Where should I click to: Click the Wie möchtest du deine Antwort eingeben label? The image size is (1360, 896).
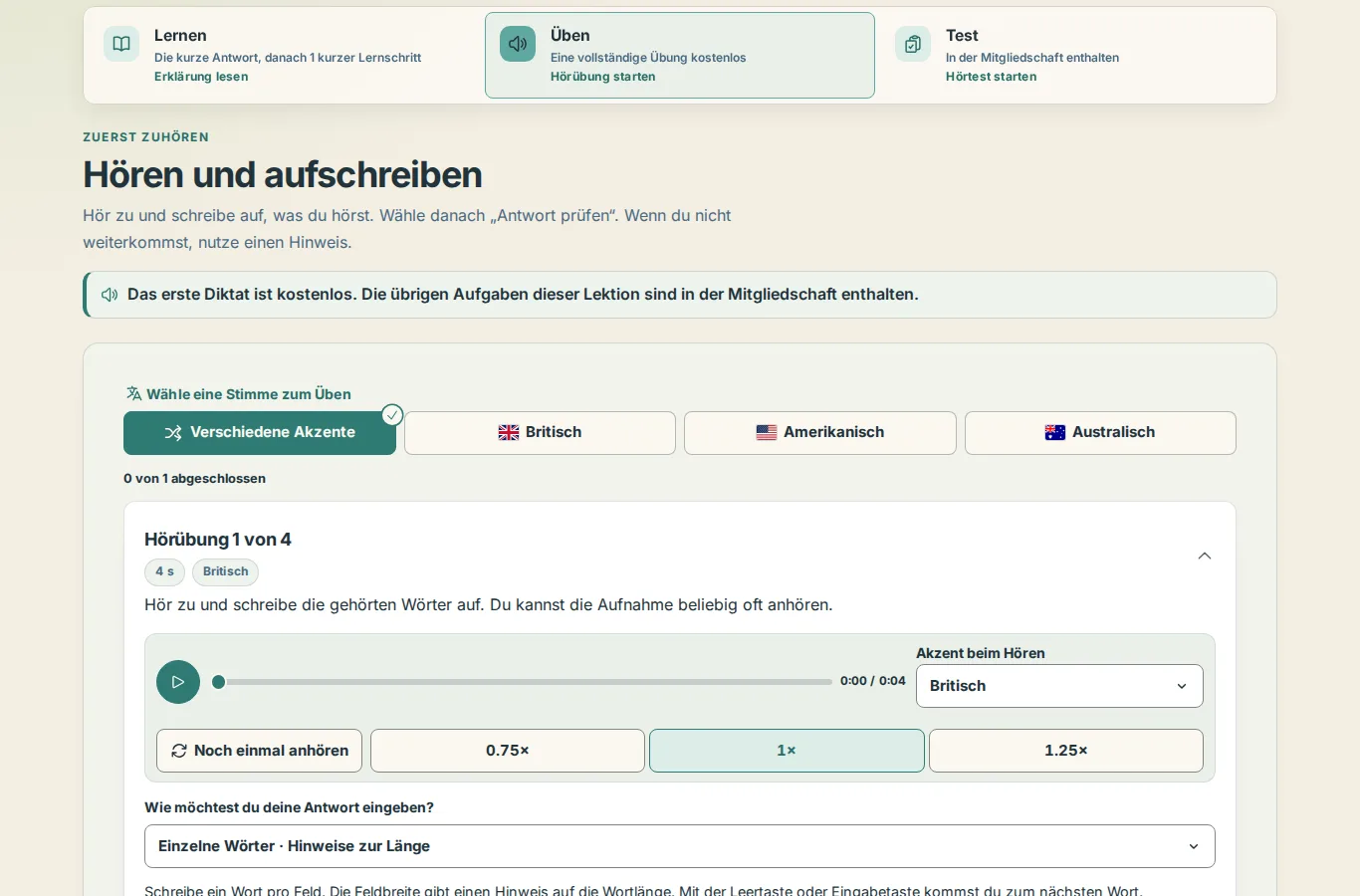point(290,807)
